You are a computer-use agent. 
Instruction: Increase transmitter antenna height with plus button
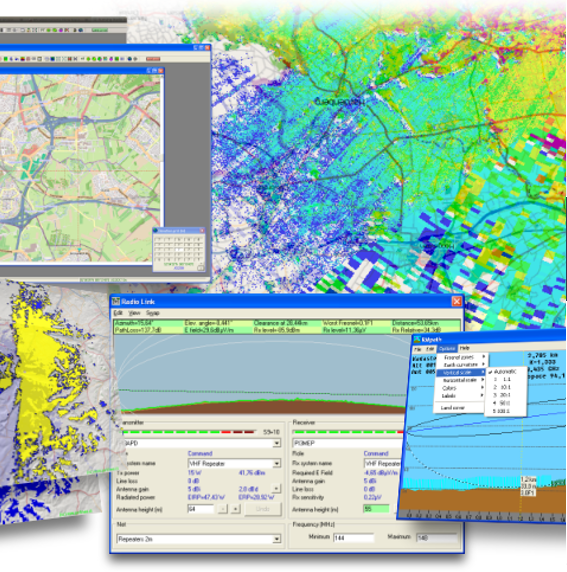(235, 509)
